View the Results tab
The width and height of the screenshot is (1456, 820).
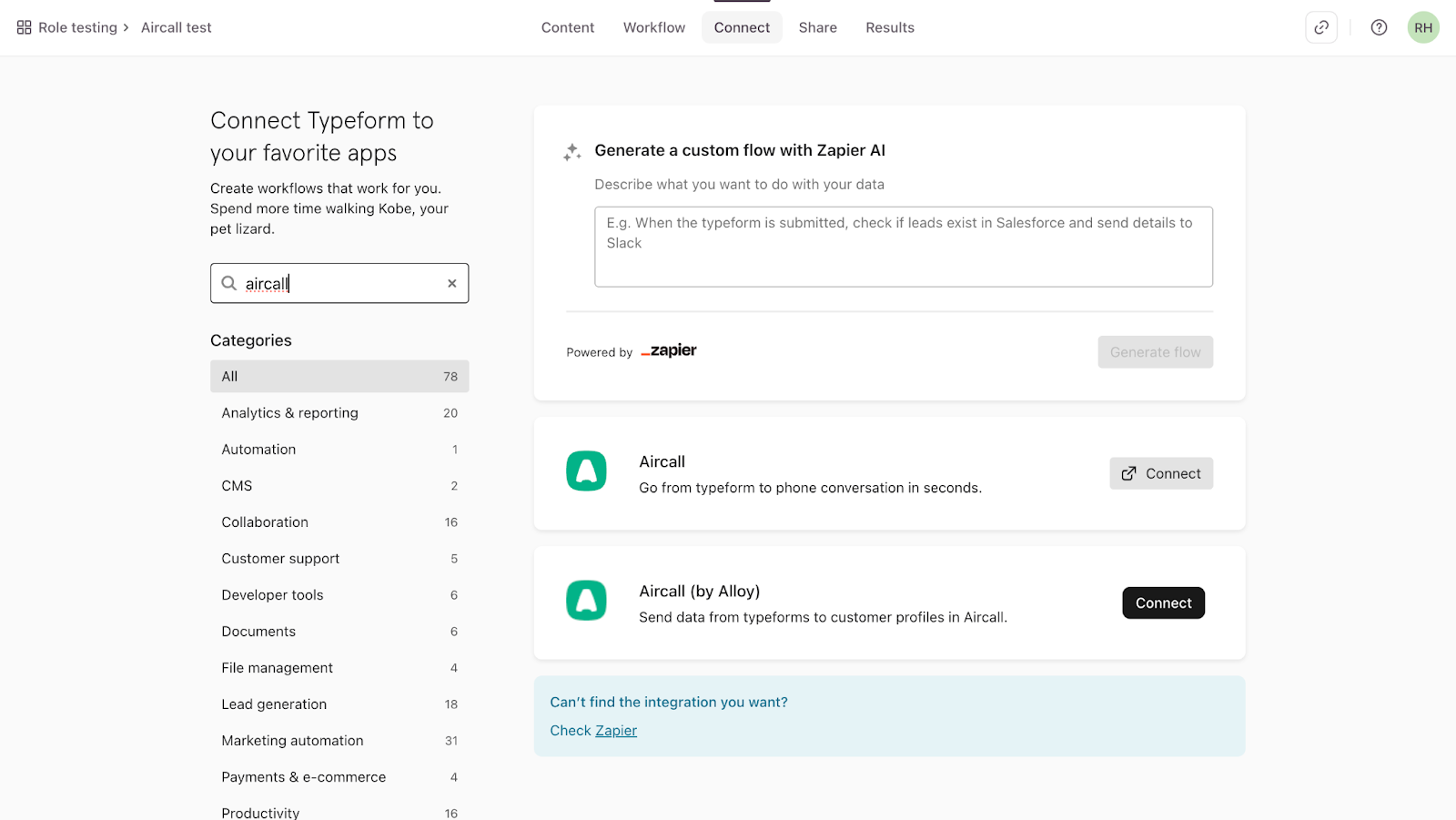890,27
